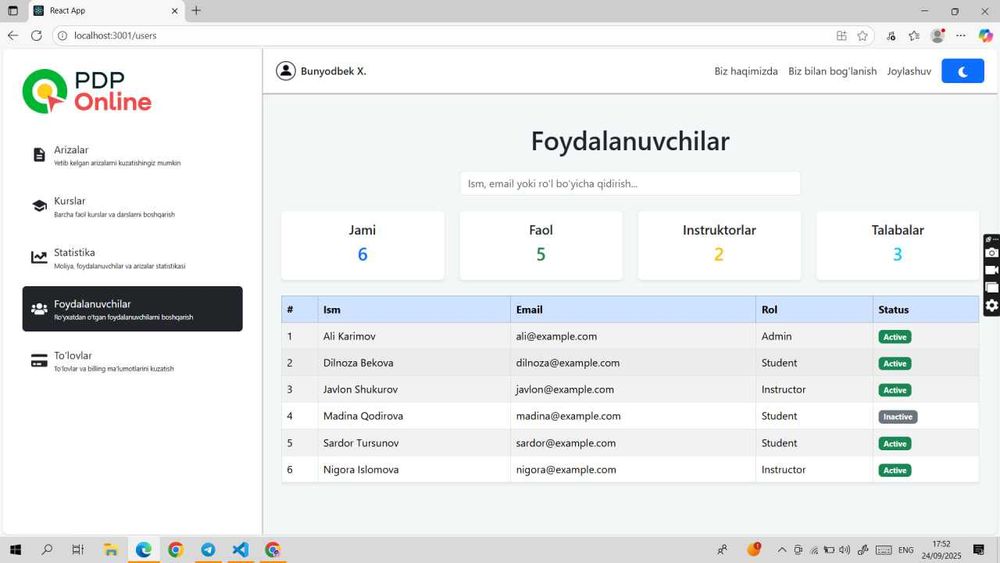Open Telegram from the taskbar
Screen dimensions: 1000x563
pos(208,550)
